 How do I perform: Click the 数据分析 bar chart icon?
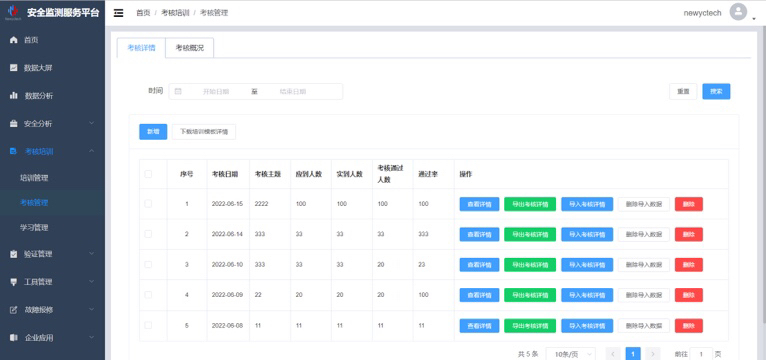click(x=14, y=96)
